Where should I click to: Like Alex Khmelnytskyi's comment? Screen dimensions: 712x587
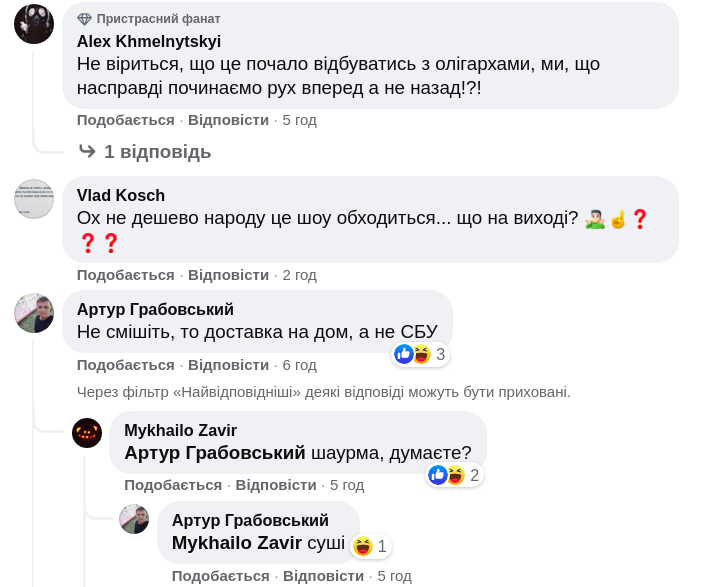click(126, 120)
